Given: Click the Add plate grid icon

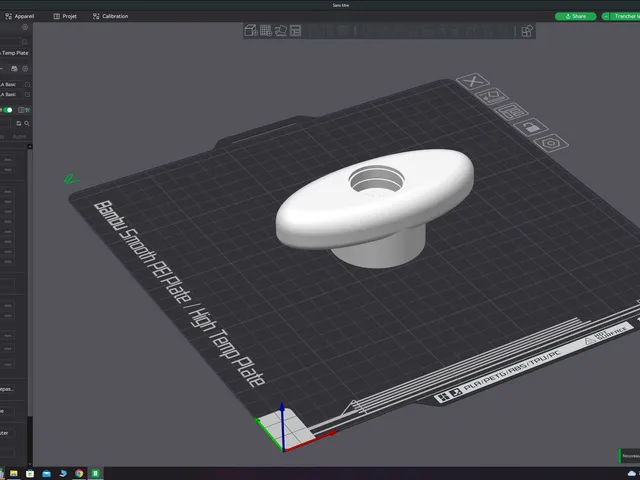Looking at the screenshot, I should [266, 31].
